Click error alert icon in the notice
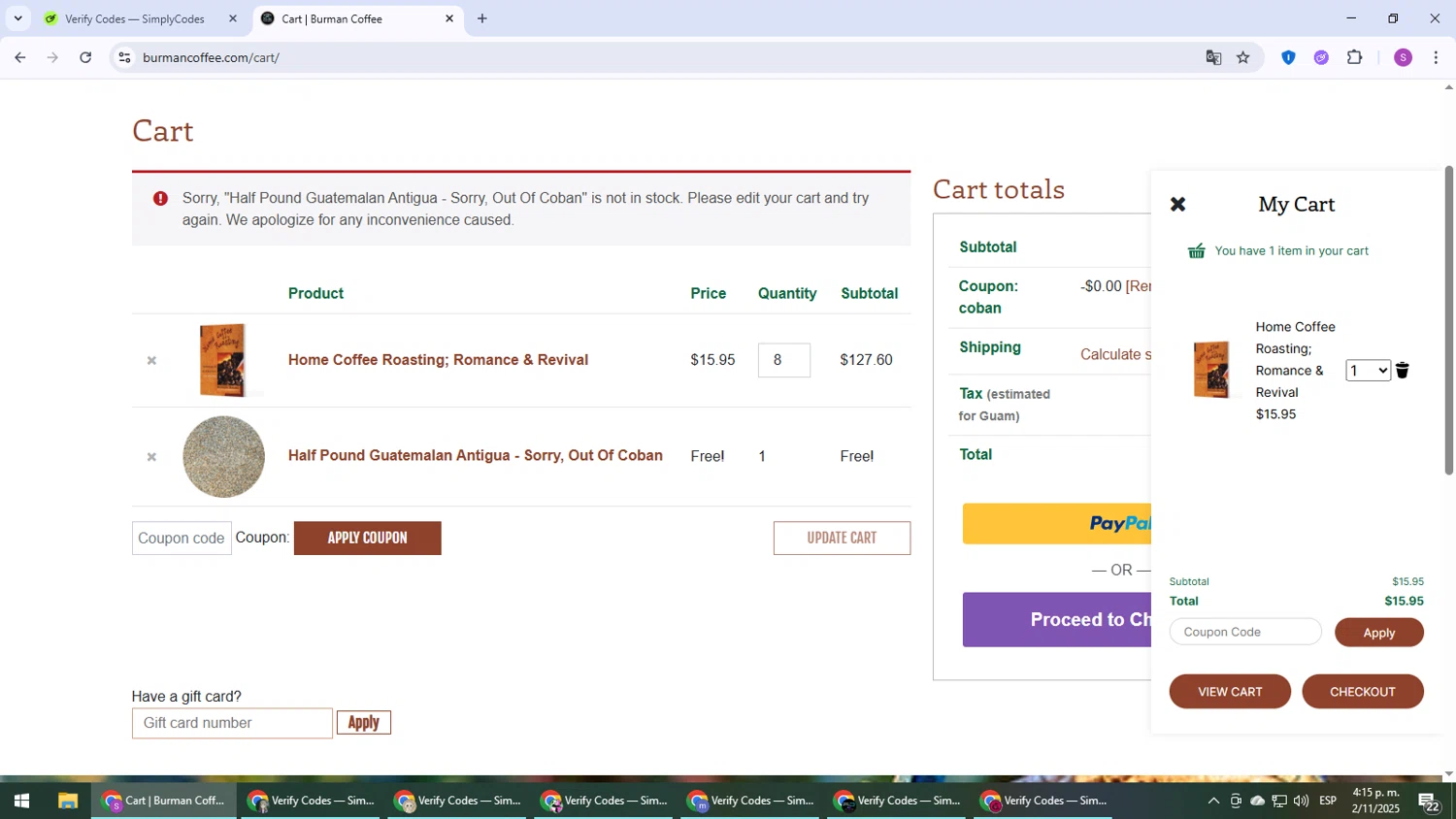Image resolution: width=1456 pixels, height=819 pixels. (160, 199)
